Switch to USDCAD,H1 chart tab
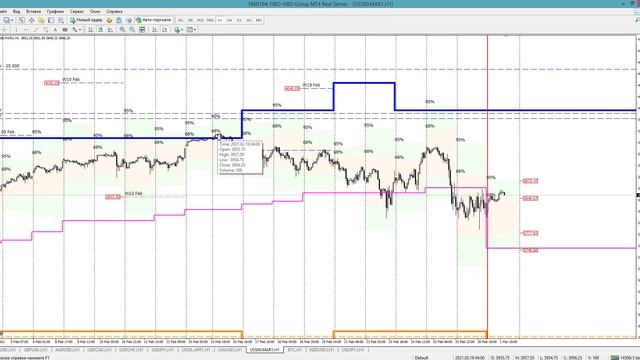The height and width of the screenshot is (360, 640). tap(99, 350)
